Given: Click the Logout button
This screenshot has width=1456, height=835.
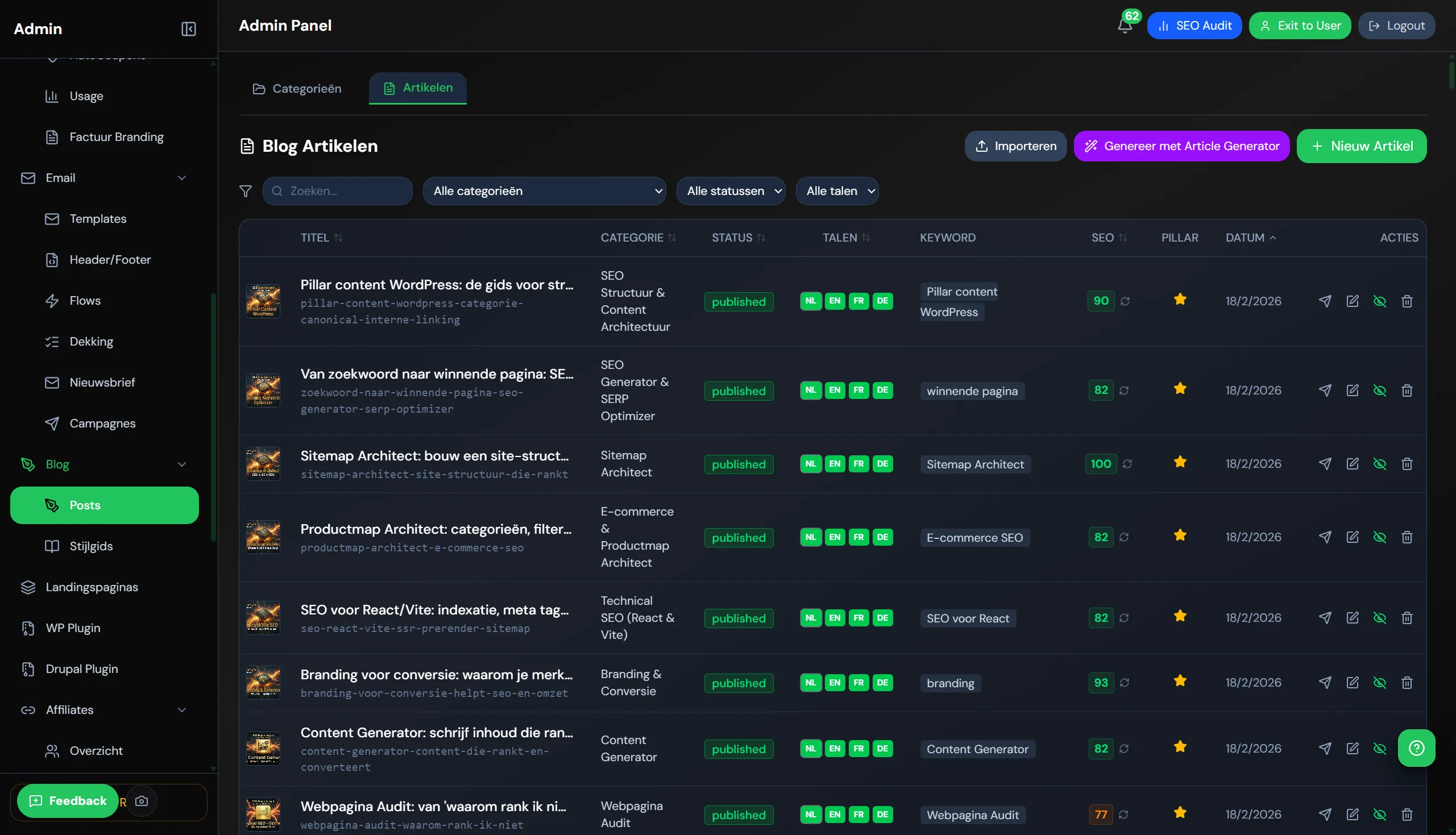Looking at the screenshot, I should (1396, 26).
